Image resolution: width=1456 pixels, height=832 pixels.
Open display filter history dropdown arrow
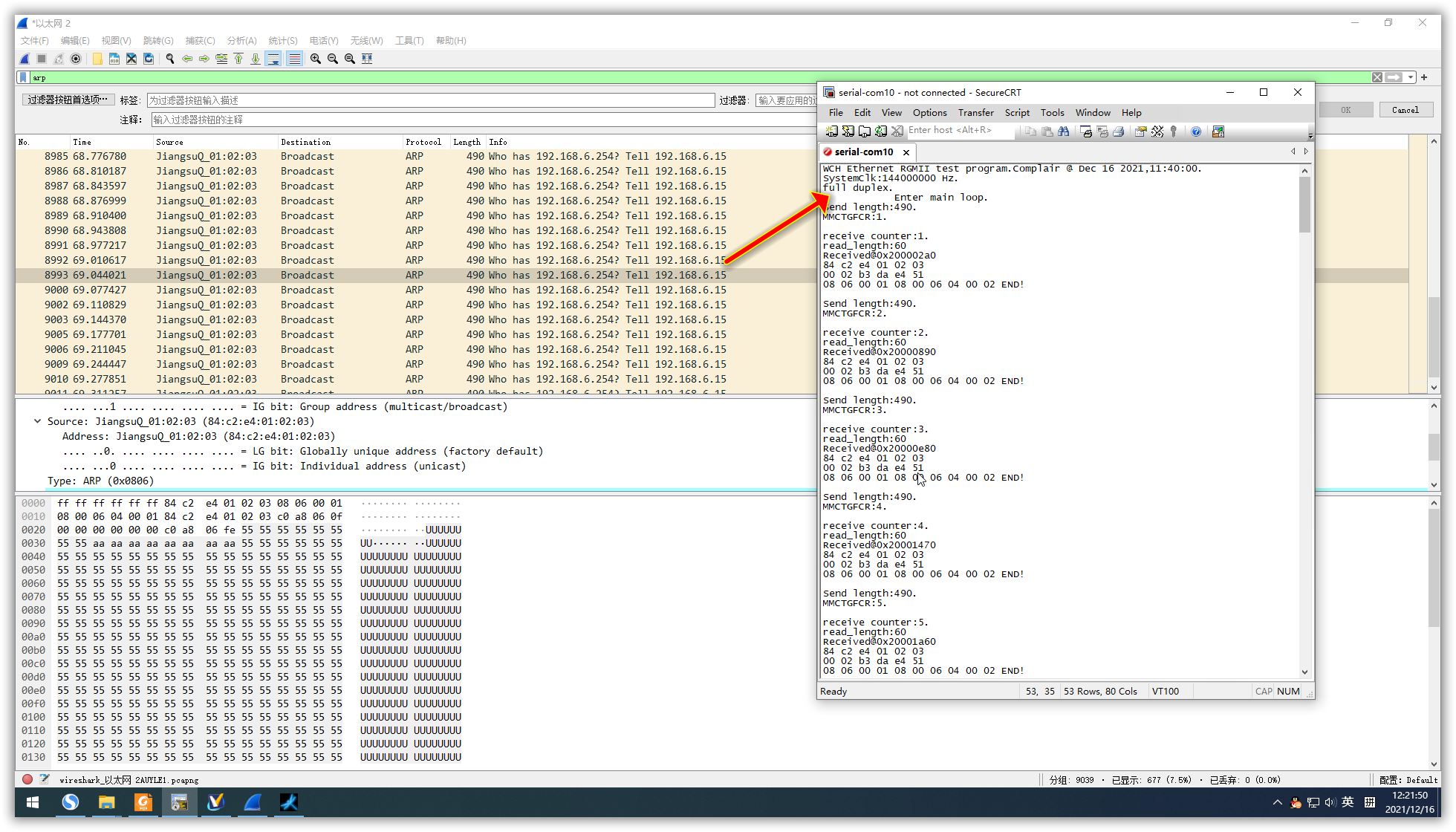coord(1411,77)
